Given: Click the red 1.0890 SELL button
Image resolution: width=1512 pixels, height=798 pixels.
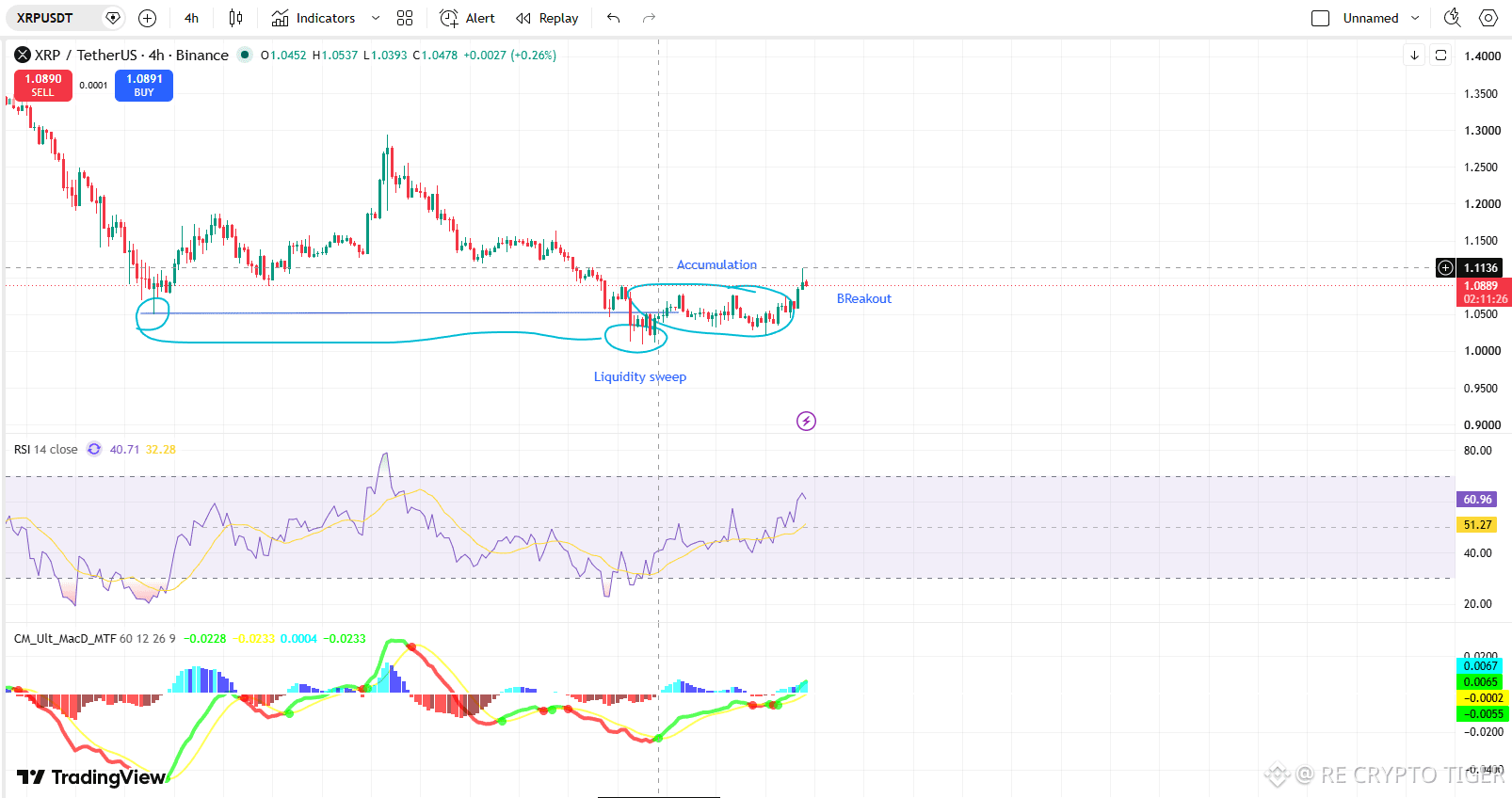Looking at the screenshot, I should click(43, 86).
